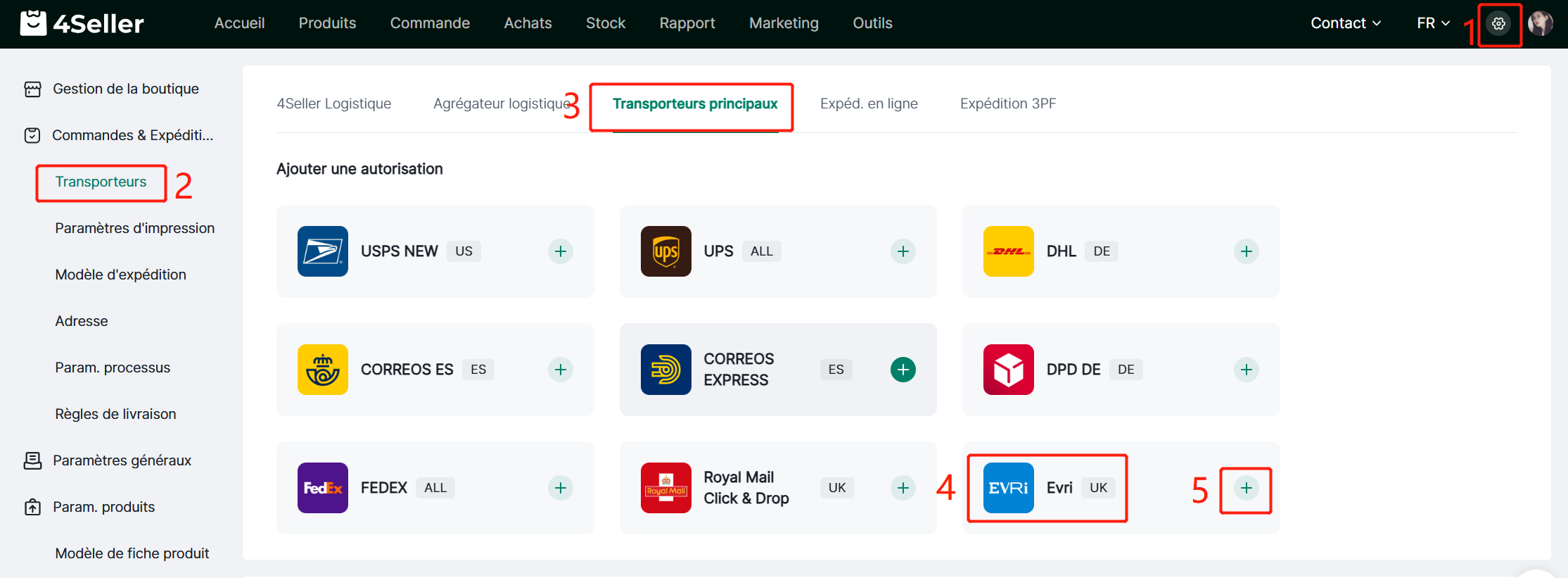Open Adresse sidebar item

click(82, 321)
